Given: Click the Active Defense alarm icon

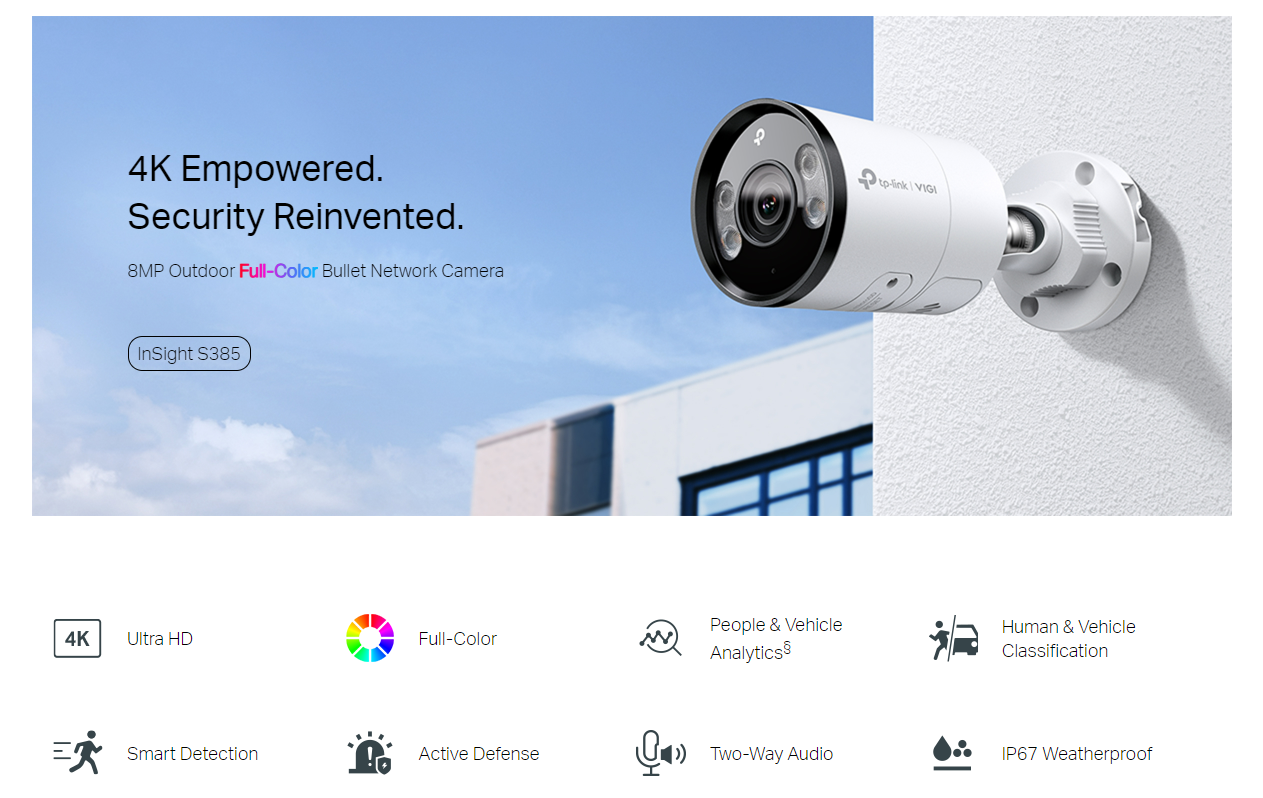Looking at the screenshot, I should tap(370, 752).
